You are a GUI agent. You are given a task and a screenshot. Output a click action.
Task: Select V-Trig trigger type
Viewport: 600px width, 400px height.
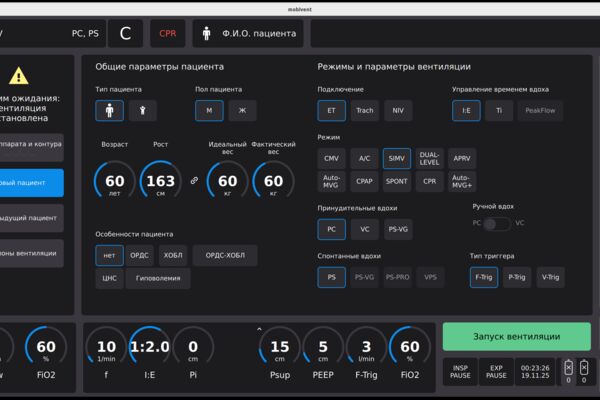pyautogui.click(x=550, y=277)
